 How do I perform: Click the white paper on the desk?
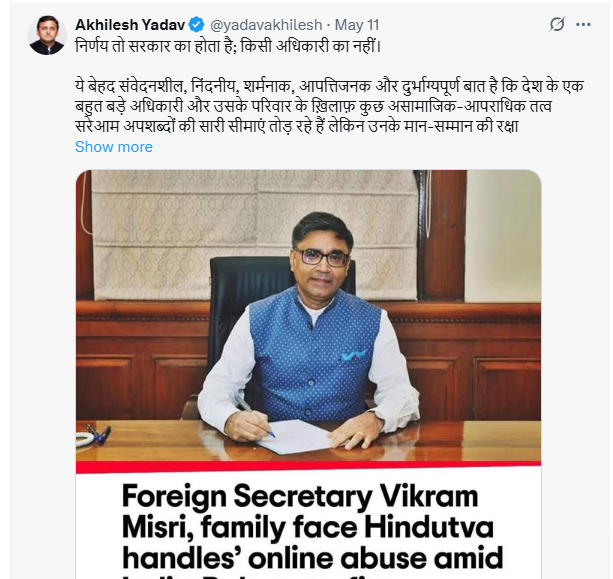pos(295,436)
